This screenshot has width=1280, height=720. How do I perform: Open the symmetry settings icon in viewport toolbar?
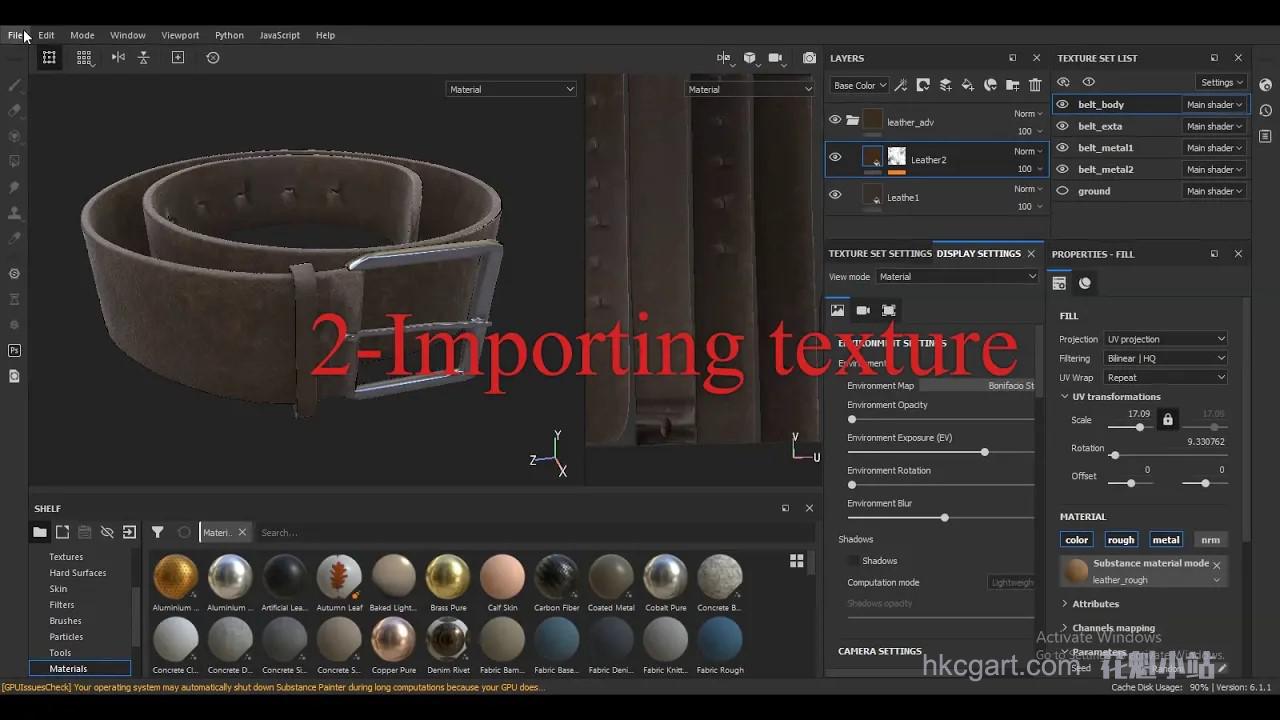pos(724,58)
